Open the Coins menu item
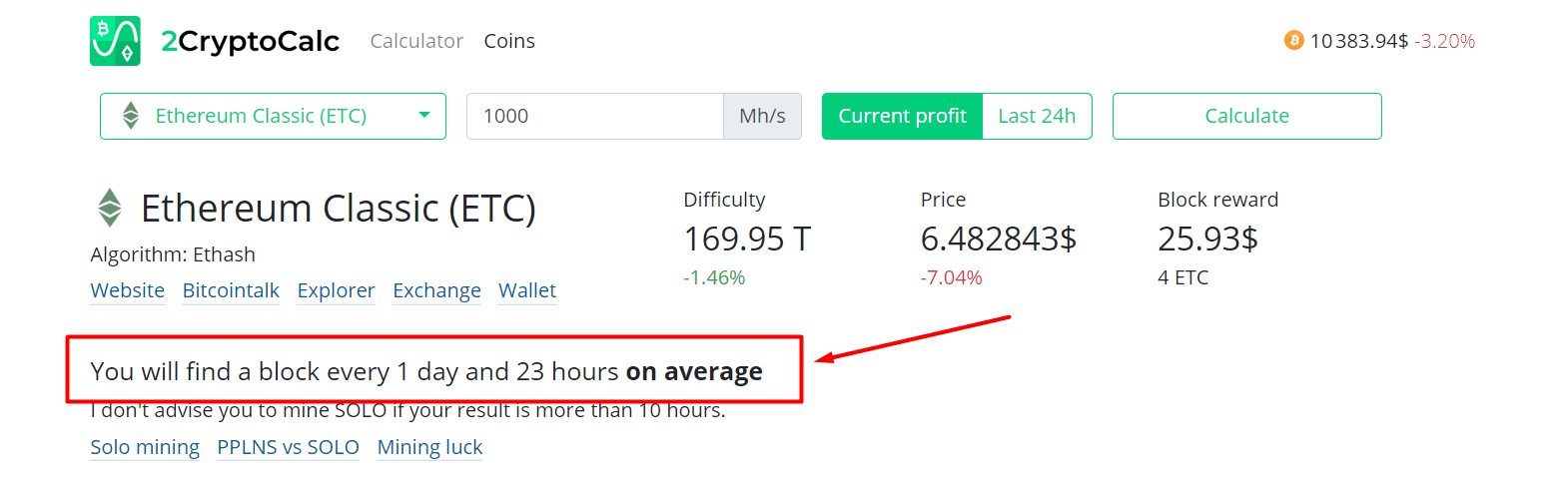This screenshot has width=1568, height=484. tap(509, 41)
